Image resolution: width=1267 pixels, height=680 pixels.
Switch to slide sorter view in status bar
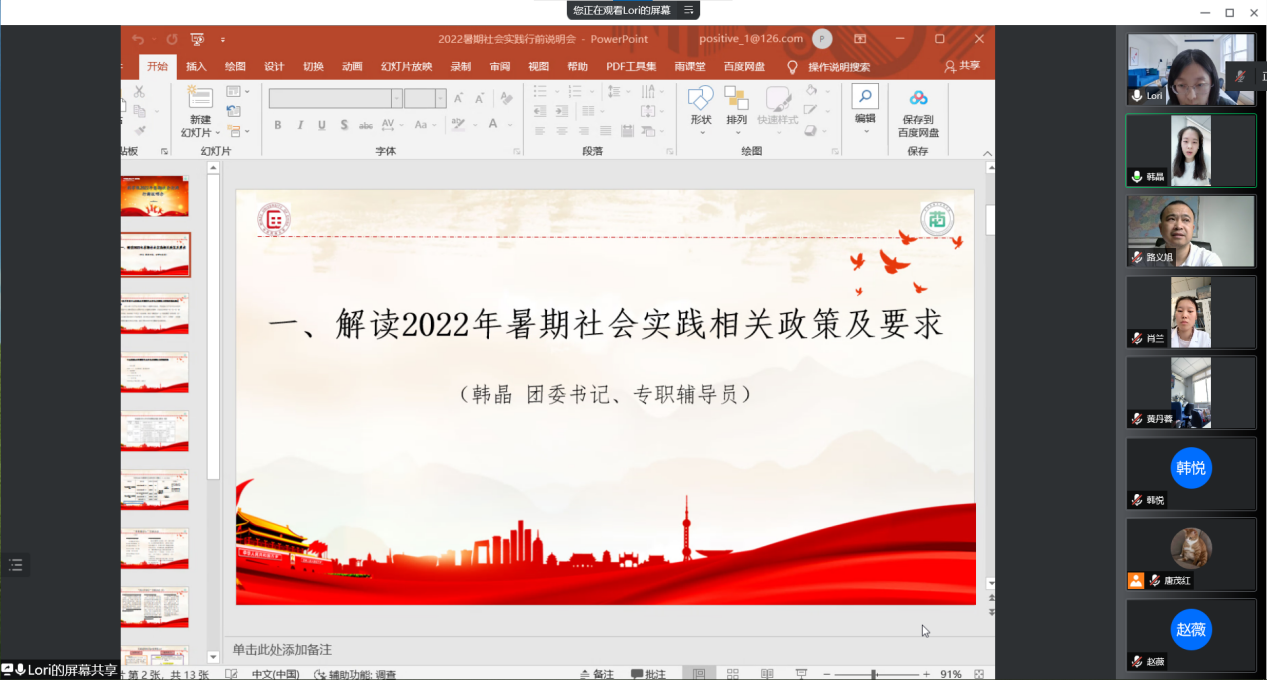733,674
